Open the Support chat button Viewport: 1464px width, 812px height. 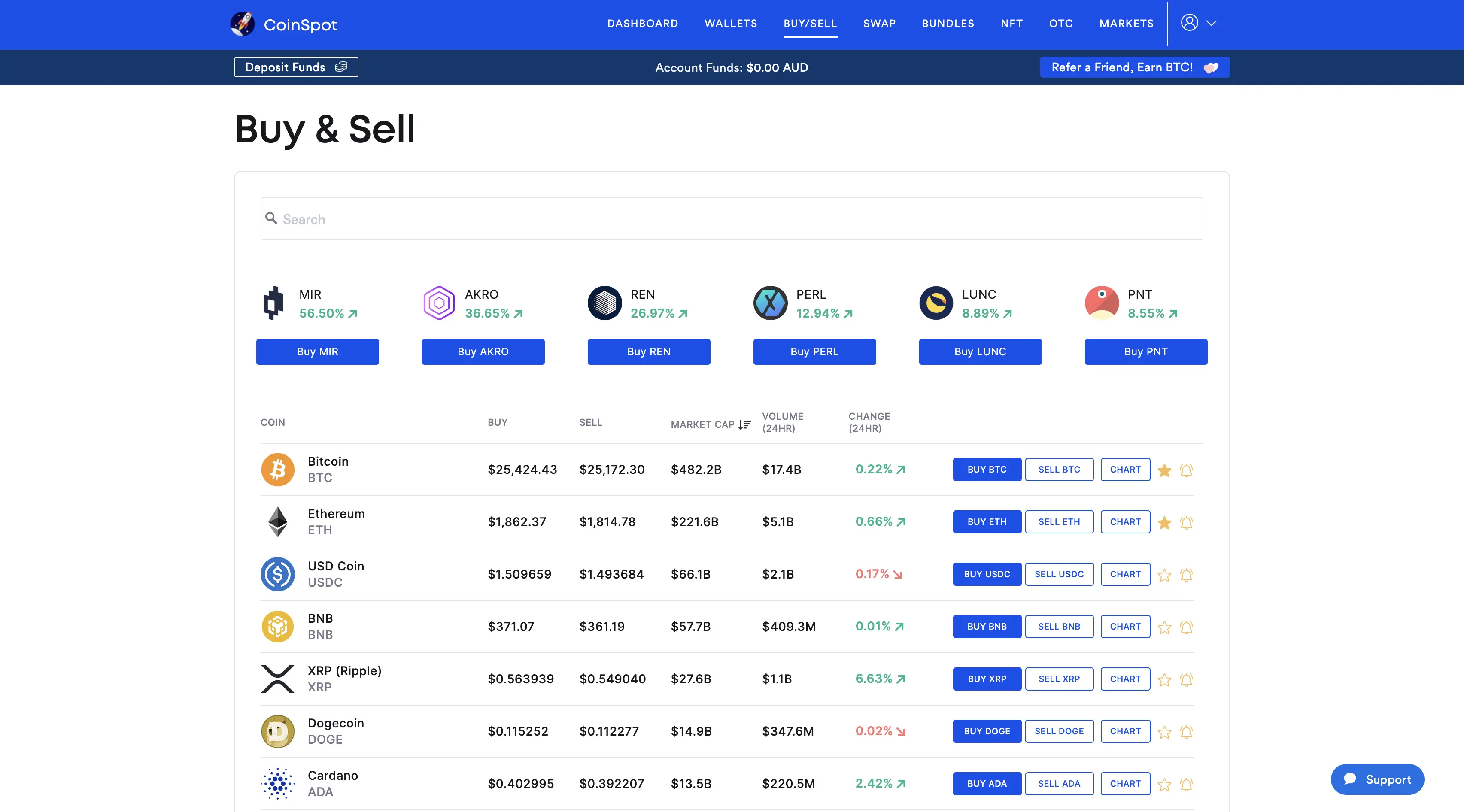(1377, 779)
